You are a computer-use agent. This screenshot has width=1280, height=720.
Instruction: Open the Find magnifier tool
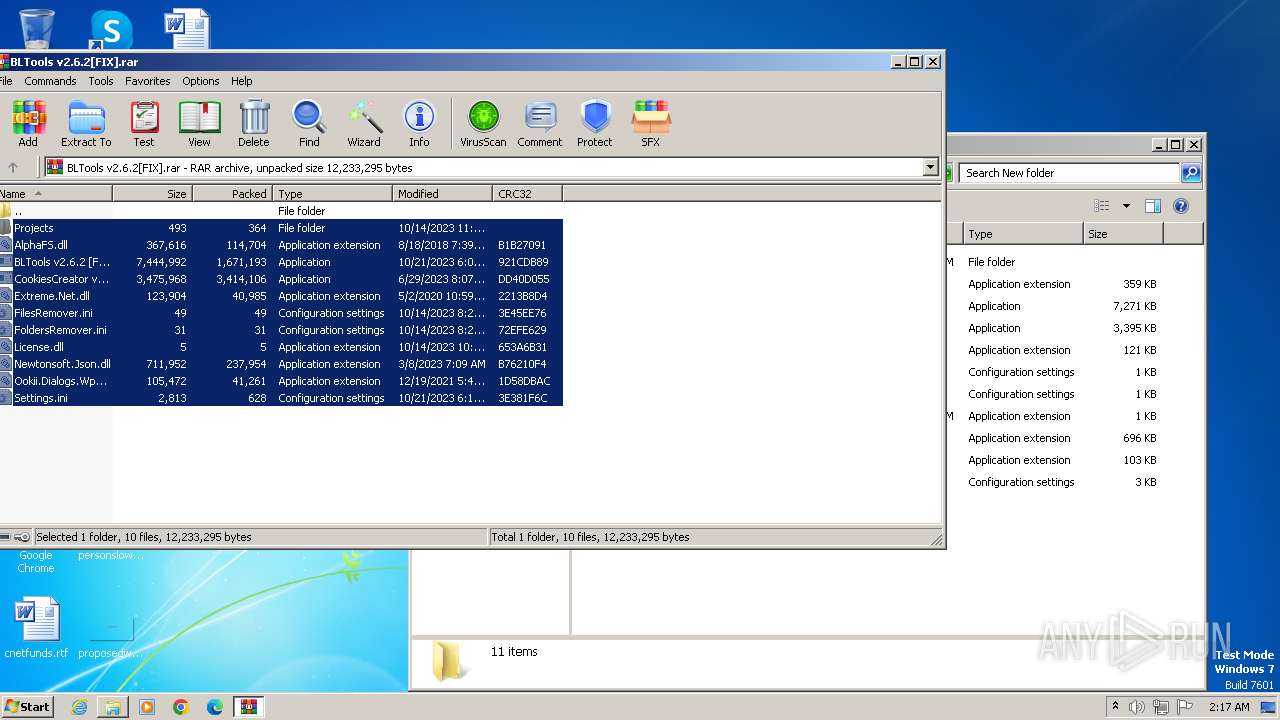pyautogui.click(x=309, y=124)
